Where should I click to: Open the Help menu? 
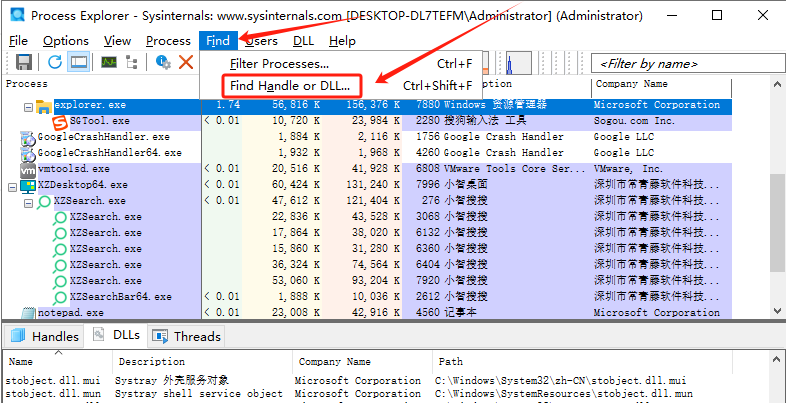pyautogui.click(x=342, y=41)
